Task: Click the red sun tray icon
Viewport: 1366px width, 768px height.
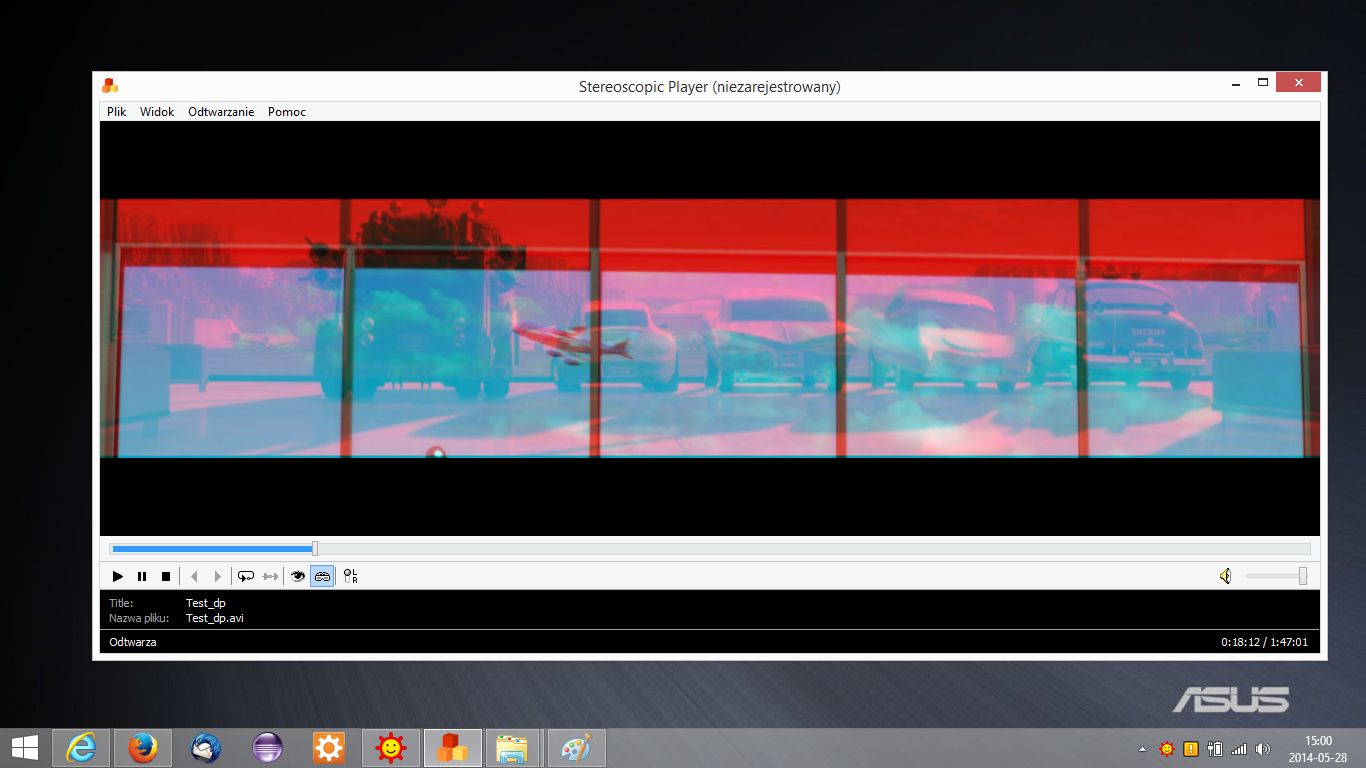Action: click(1167, 748)
